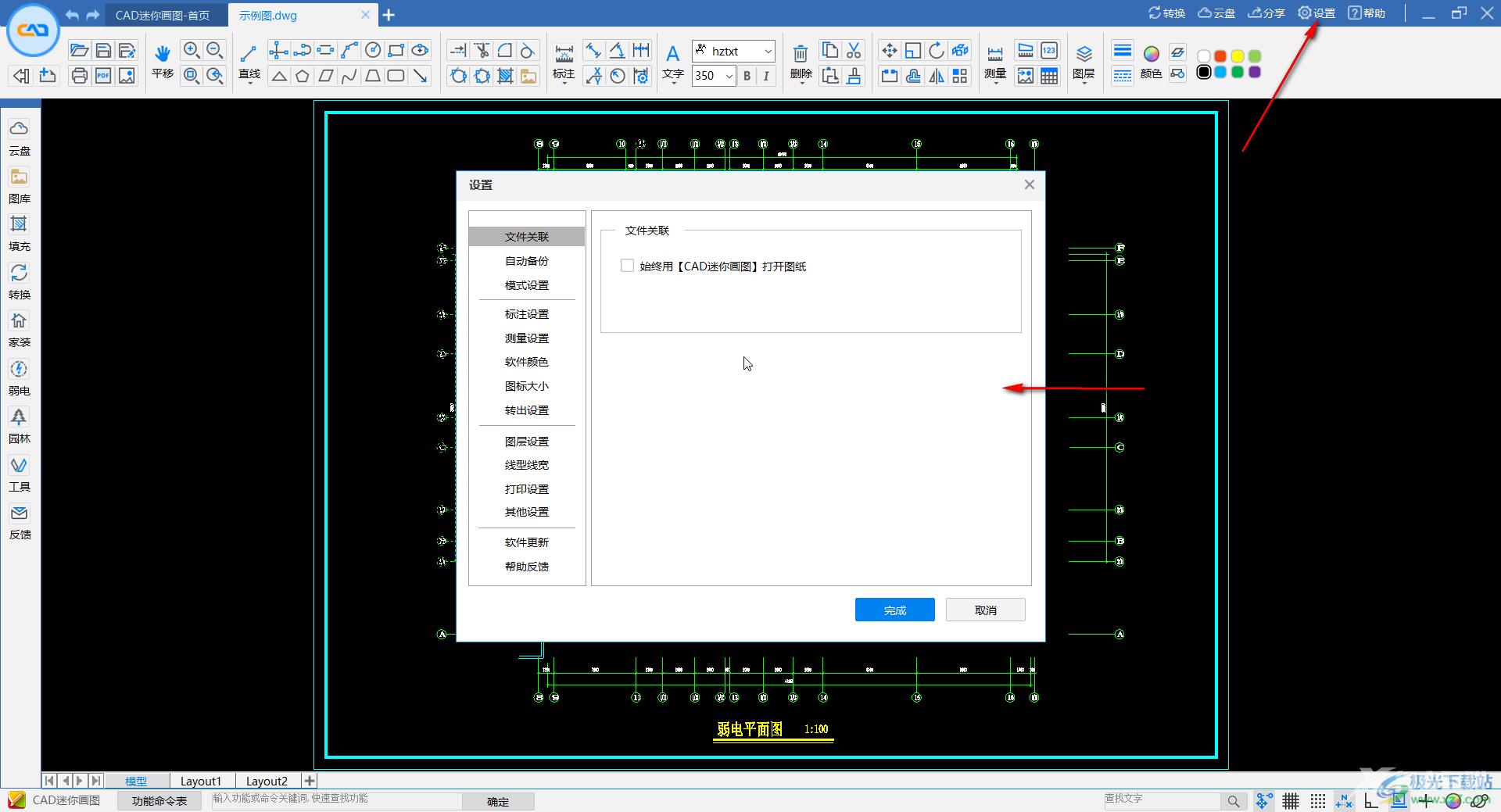Click the 确定 button in status bar

click(x=498, y=802)
